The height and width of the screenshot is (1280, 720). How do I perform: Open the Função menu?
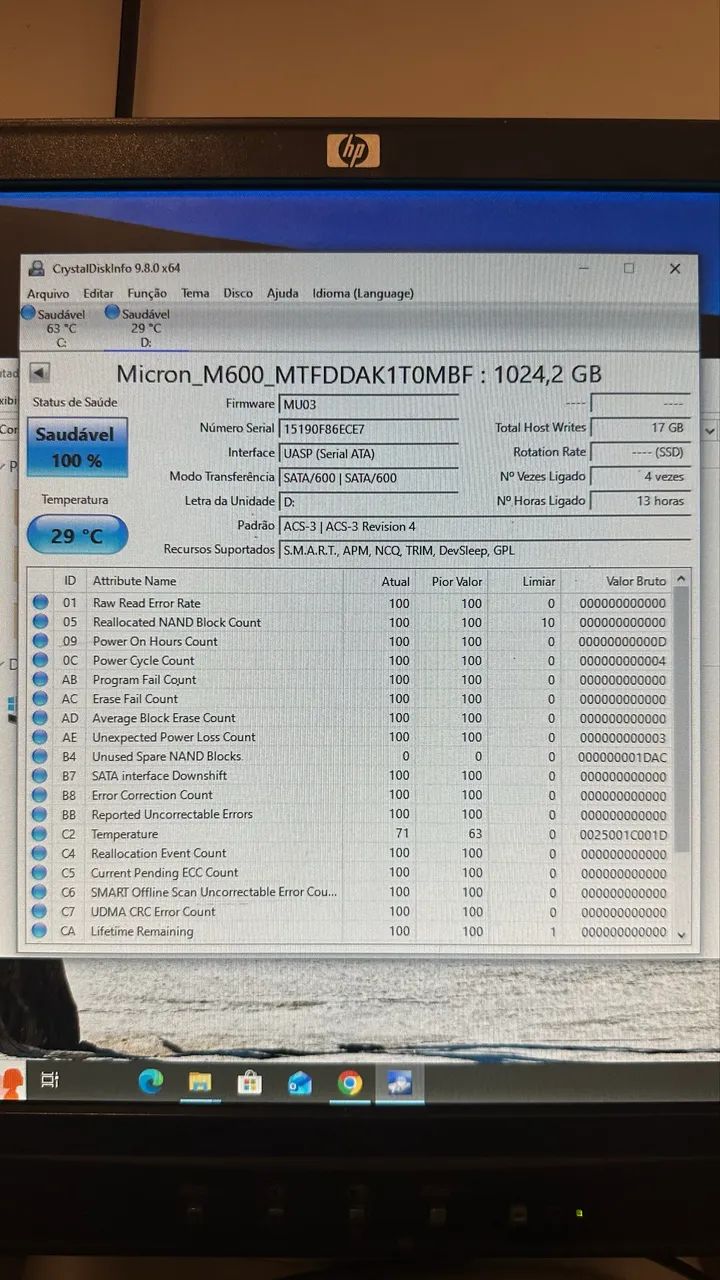click(147, 293)
